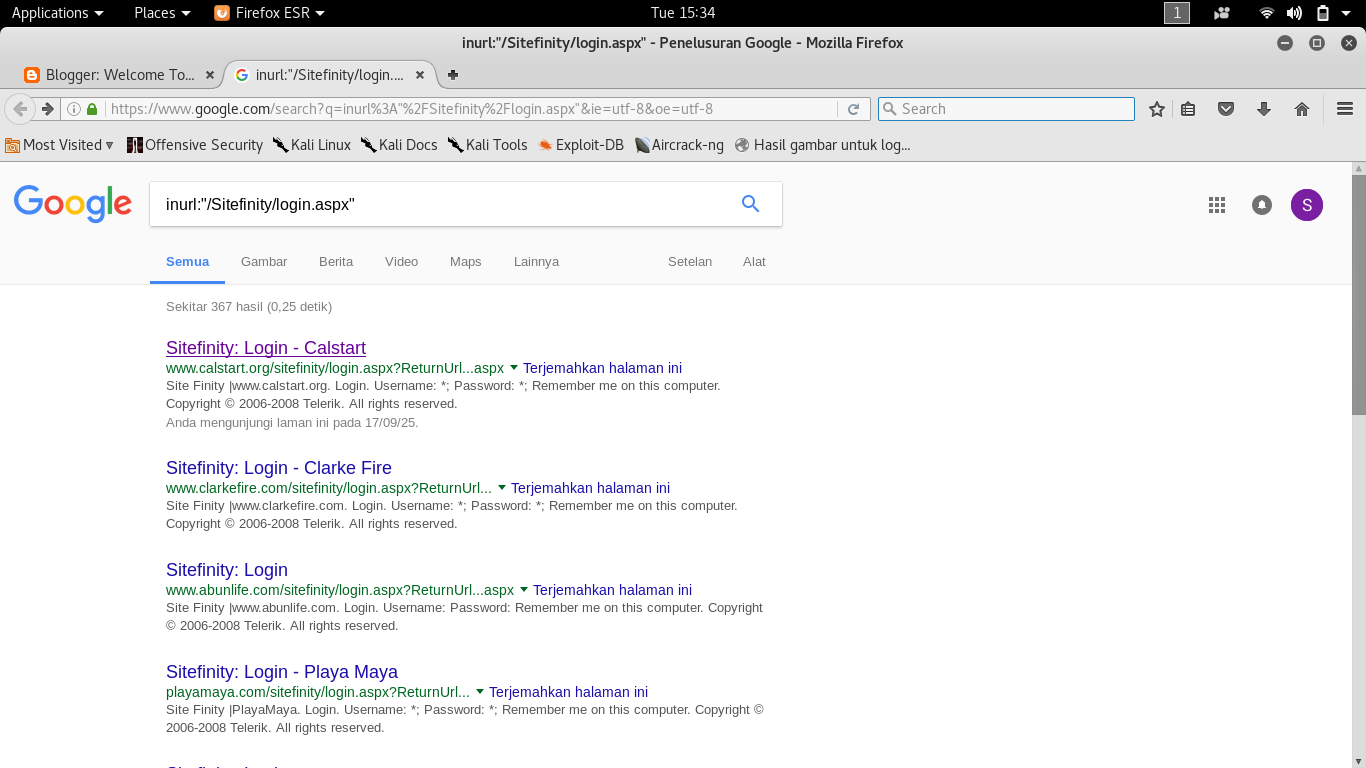Click the blue magnifier search button
Viewport: 1366px width, 768px height.
point(750,204)
